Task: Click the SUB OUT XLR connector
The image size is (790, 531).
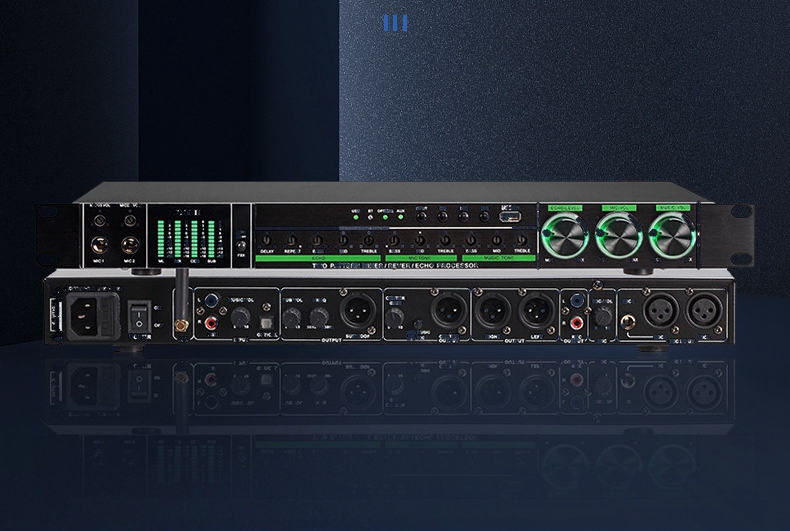Action: (357, 311)
